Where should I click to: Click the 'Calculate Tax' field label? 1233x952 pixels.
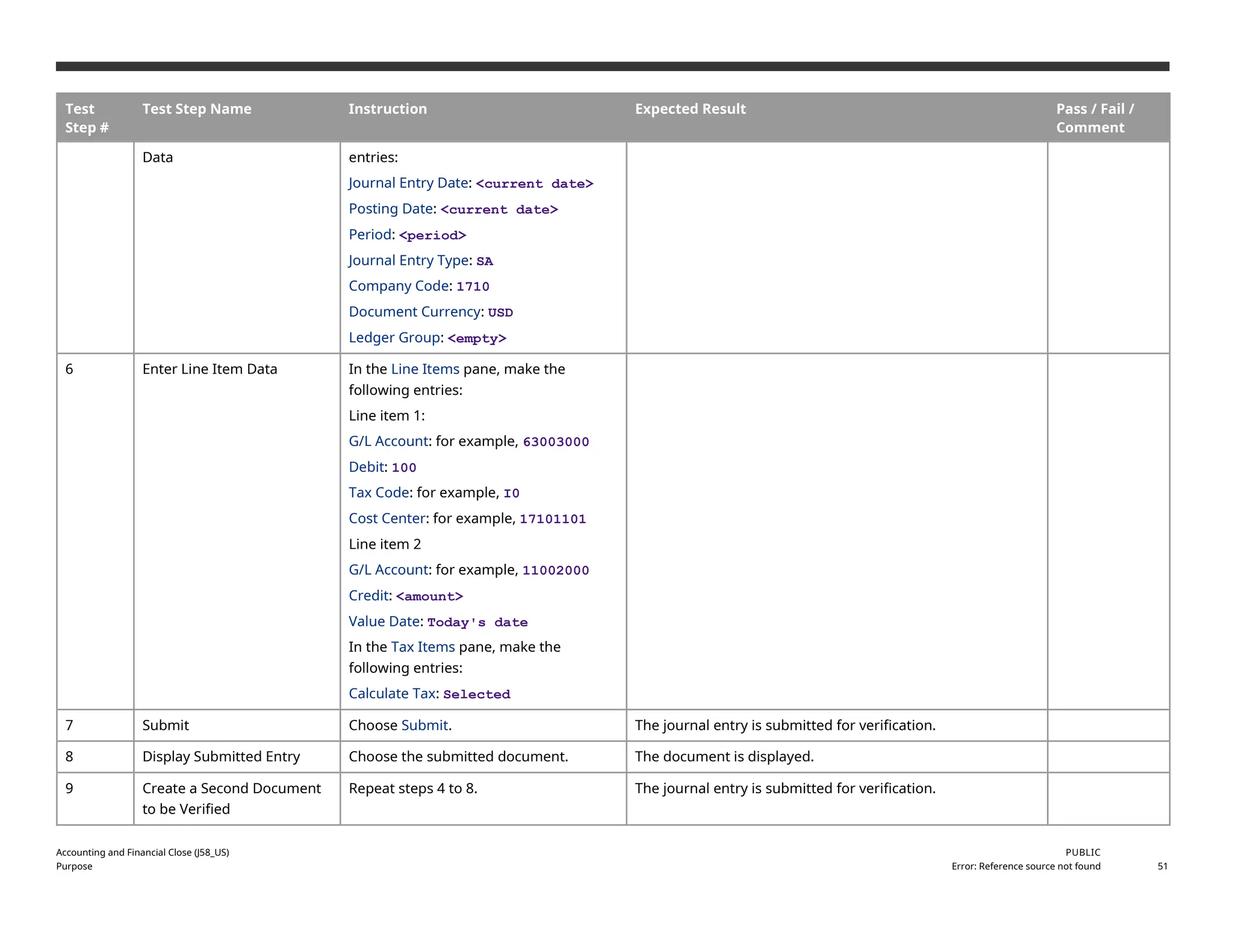pos(392,693)
